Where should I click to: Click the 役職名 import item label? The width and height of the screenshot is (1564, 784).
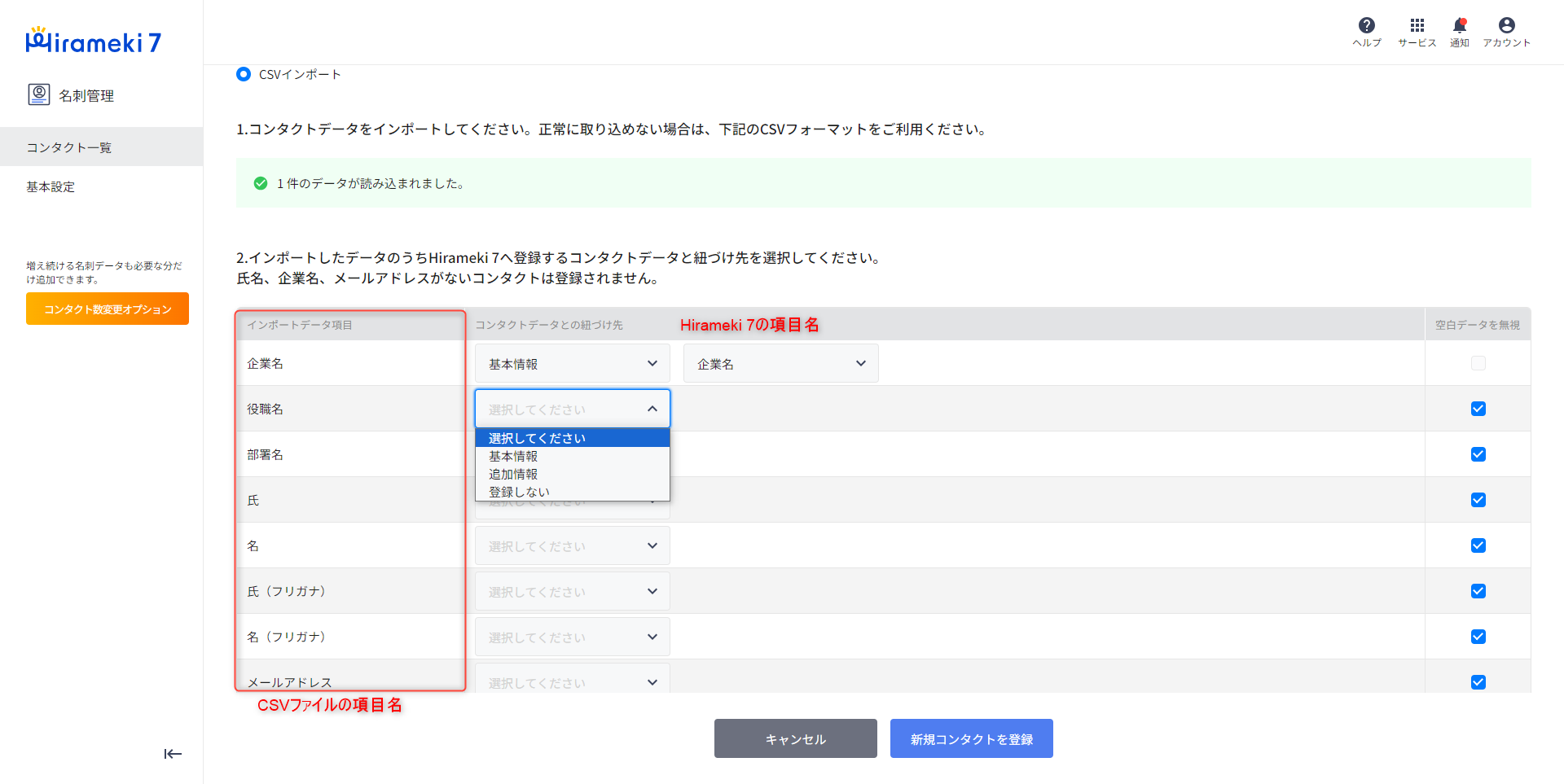[266, 409]
